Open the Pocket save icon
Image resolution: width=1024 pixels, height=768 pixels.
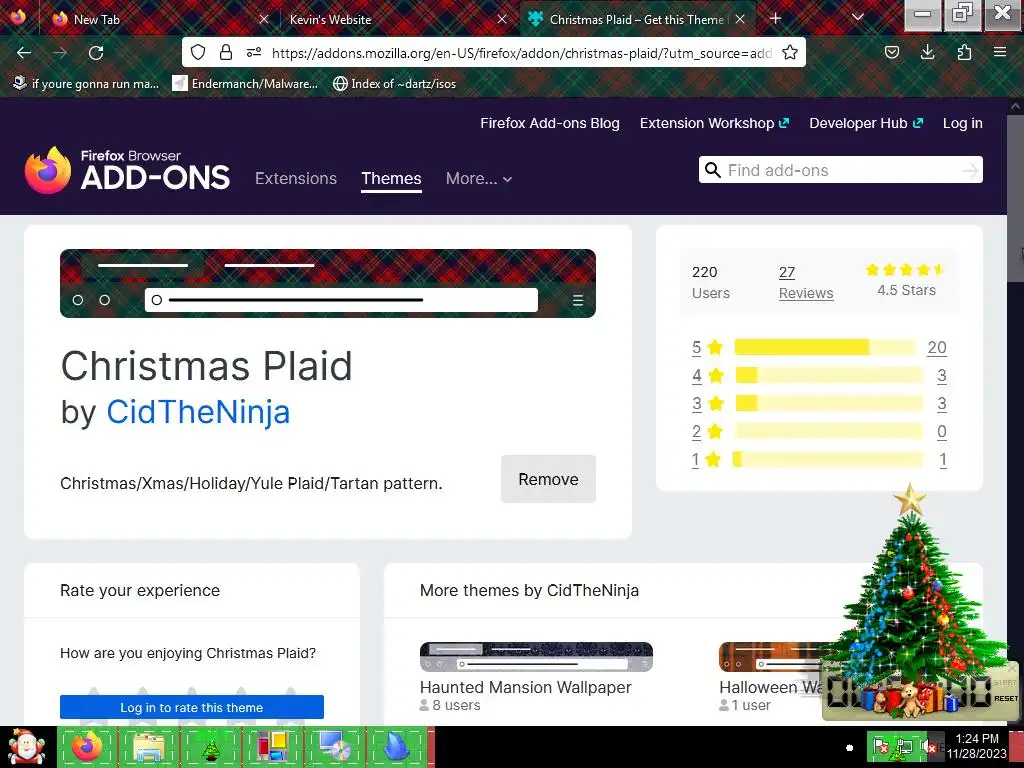click(892, 52)
